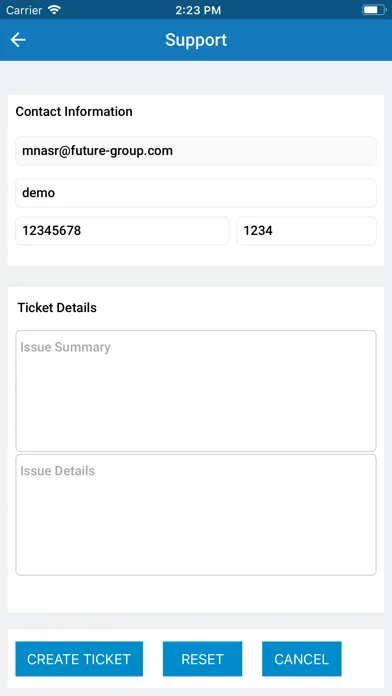Tap the Contact Information heading
392x696 pixels.
click(74, 111)
